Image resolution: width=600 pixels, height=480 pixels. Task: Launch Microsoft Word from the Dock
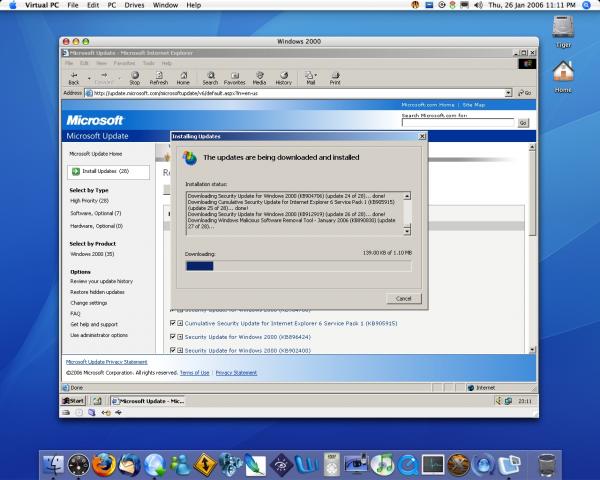click(307, 465)
